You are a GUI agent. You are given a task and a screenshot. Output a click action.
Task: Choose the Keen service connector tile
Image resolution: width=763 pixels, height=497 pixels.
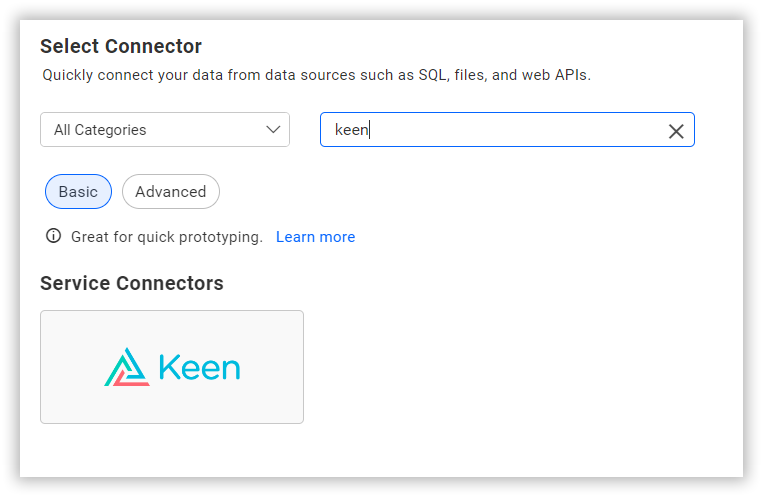click(172, 367)
